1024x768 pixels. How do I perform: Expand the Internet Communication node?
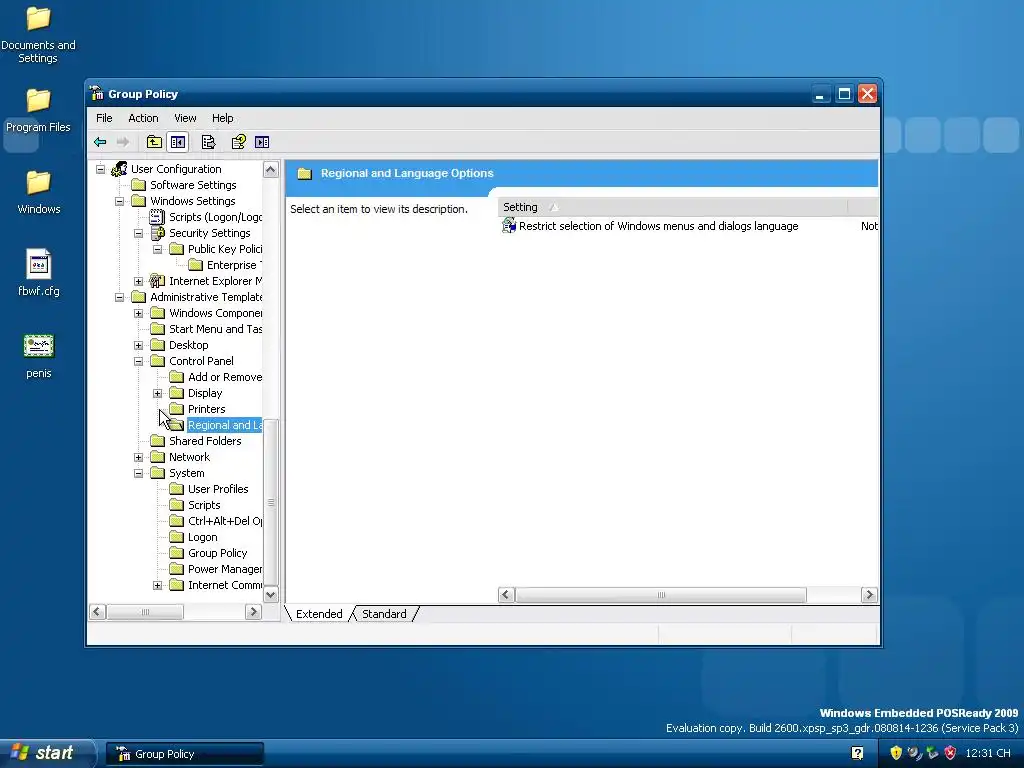157,585
